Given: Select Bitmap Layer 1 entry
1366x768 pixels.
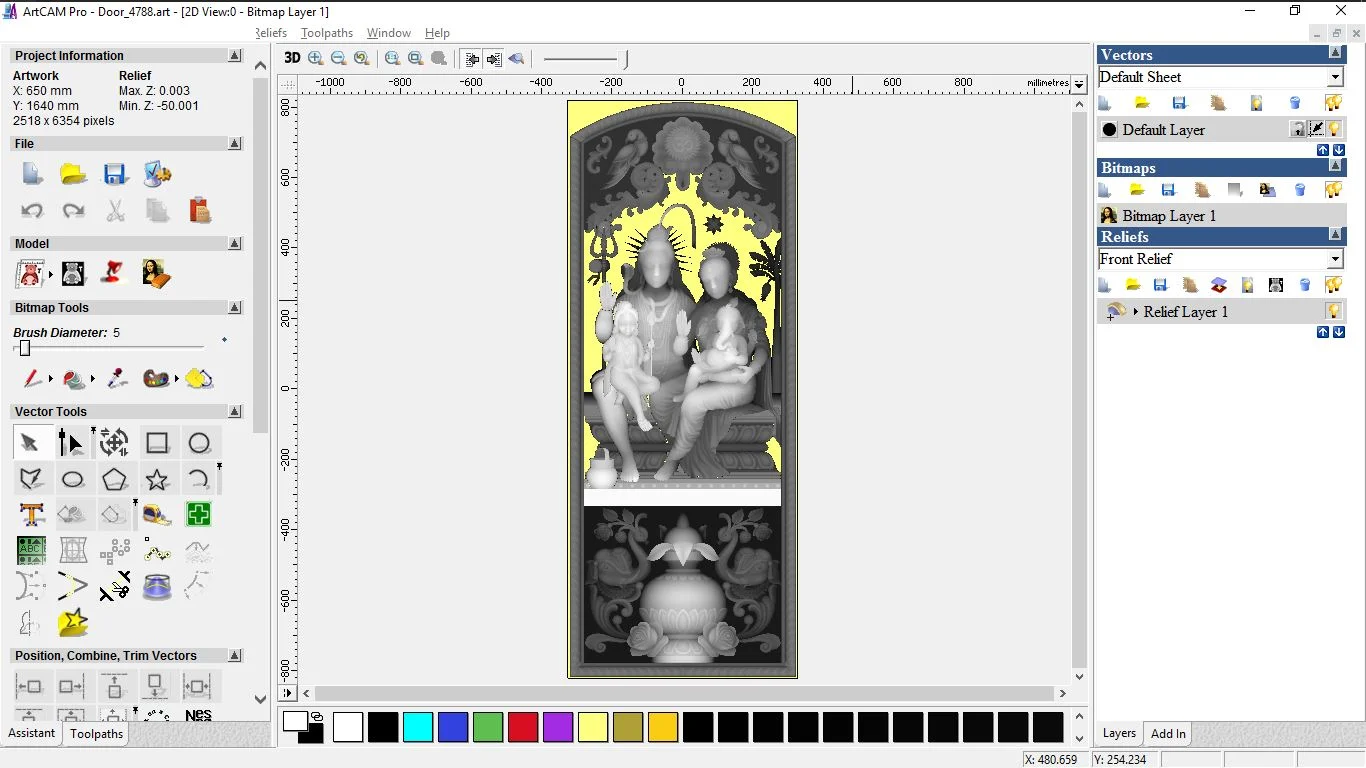Looking at the screenshot, I should point(1169,216).
